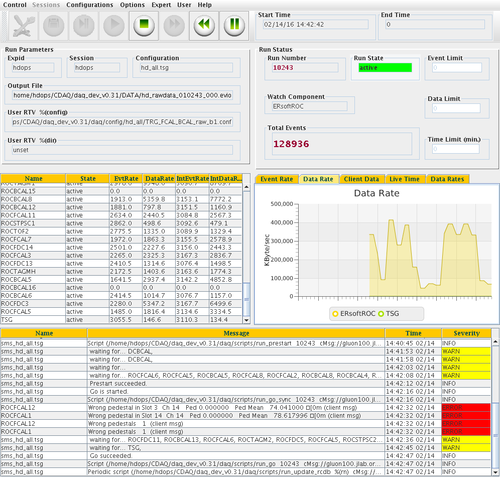Sort component table by Name column header
The height and width of the screenshot is (477, 500).
(x=33, y=179)
